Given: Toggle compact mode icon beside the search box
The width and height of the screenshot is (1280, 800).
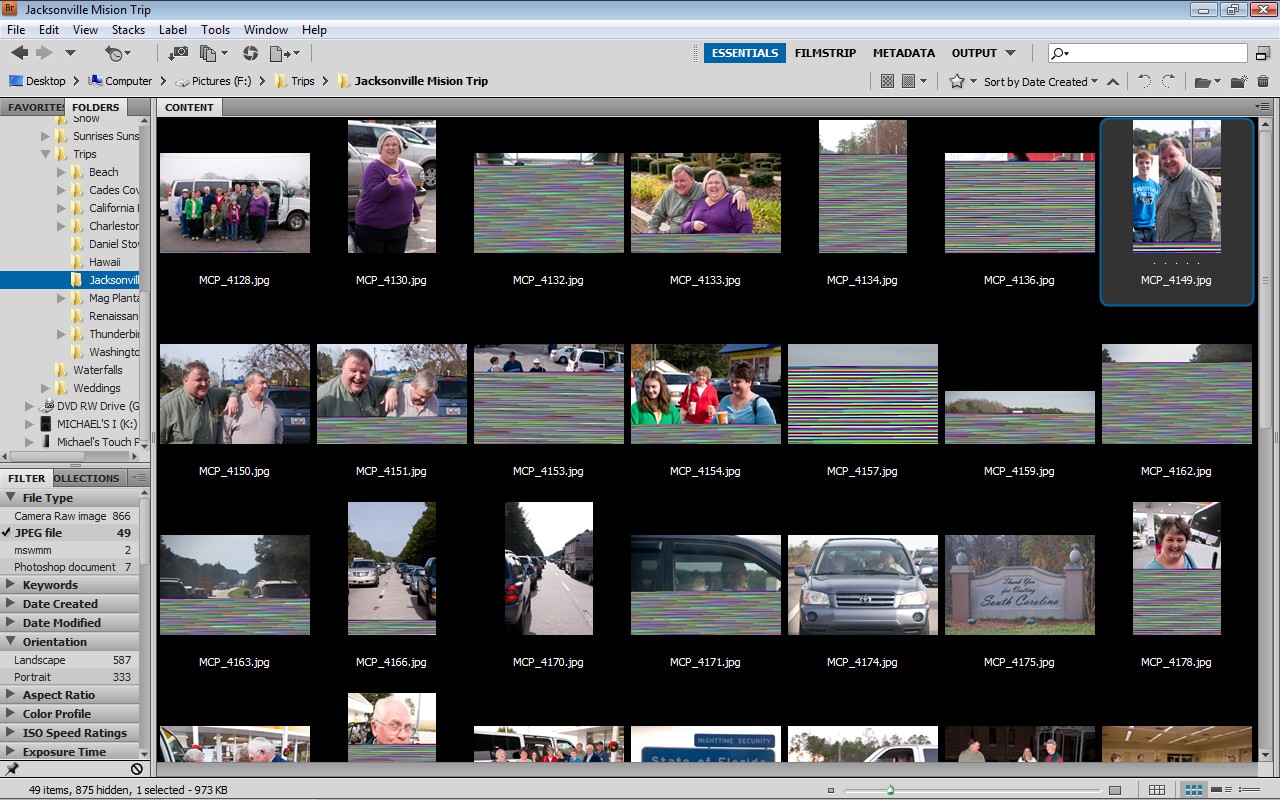Looking at the screenshot, I should 1263,53.
